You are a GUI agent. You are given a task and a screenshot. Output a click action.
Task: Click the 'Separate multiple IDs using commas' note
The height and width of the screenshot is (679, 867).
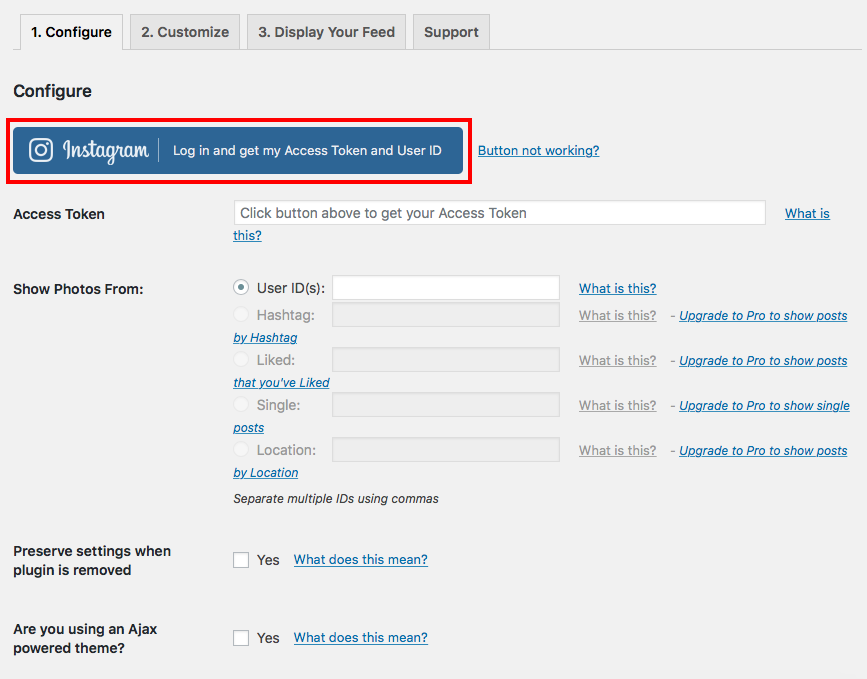coord(336,499)
